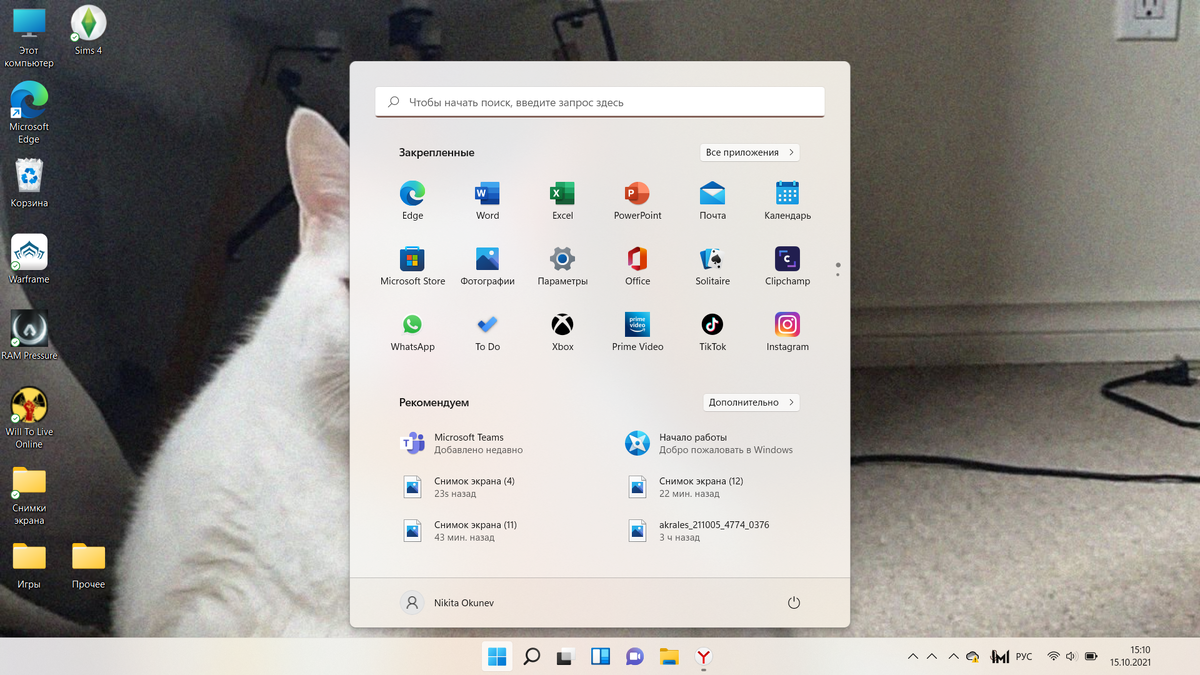Click the volume speaker tray icon
Screen dimensions: 1200x675
pyautogui.click(x=1071, y=657)
